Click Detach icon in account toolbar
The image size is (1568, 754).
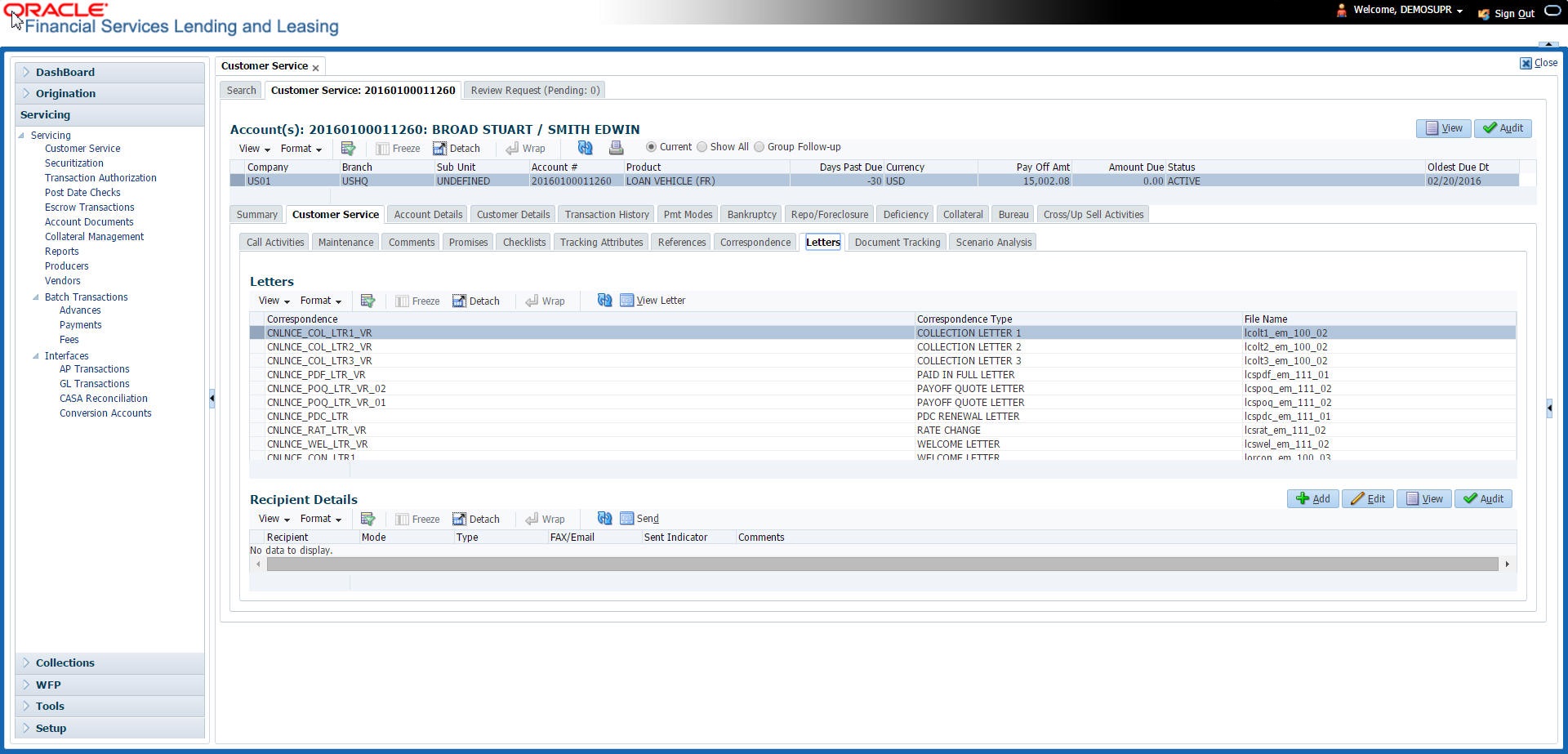(457, 148)
